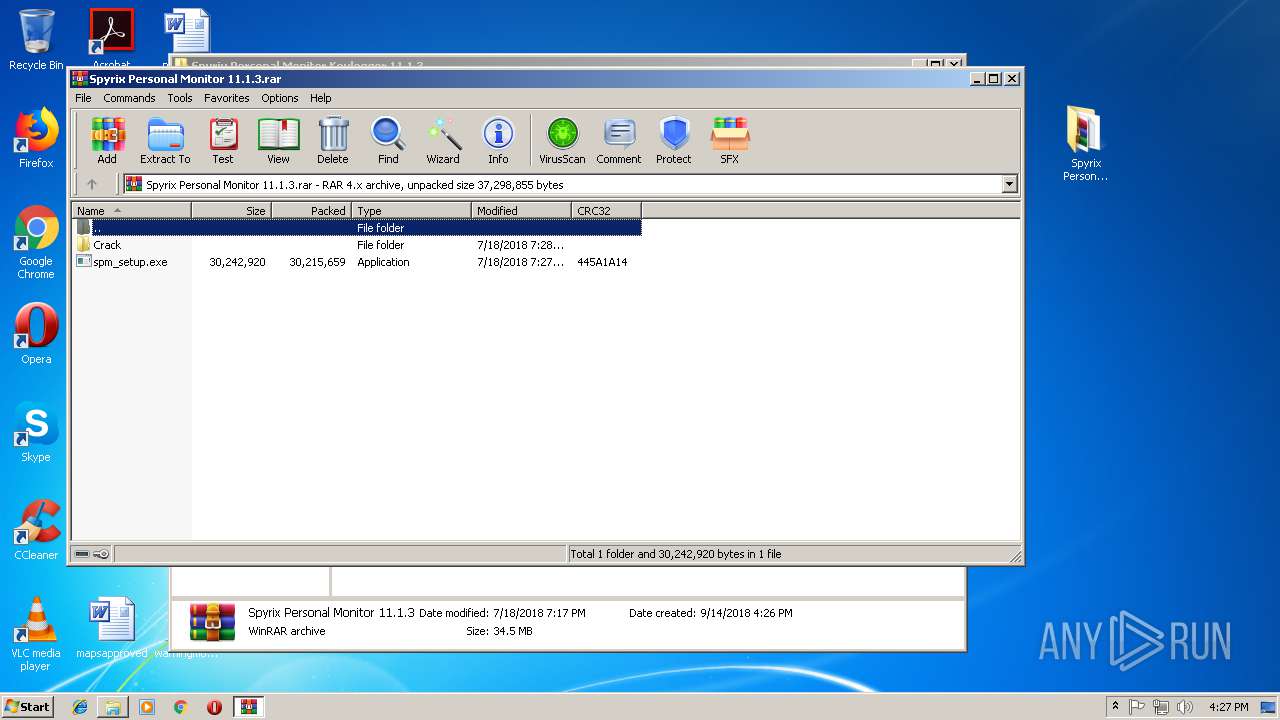Click packed size 30,215,659
Viewport: 1280px width, 720px height.
click(317, 262)
